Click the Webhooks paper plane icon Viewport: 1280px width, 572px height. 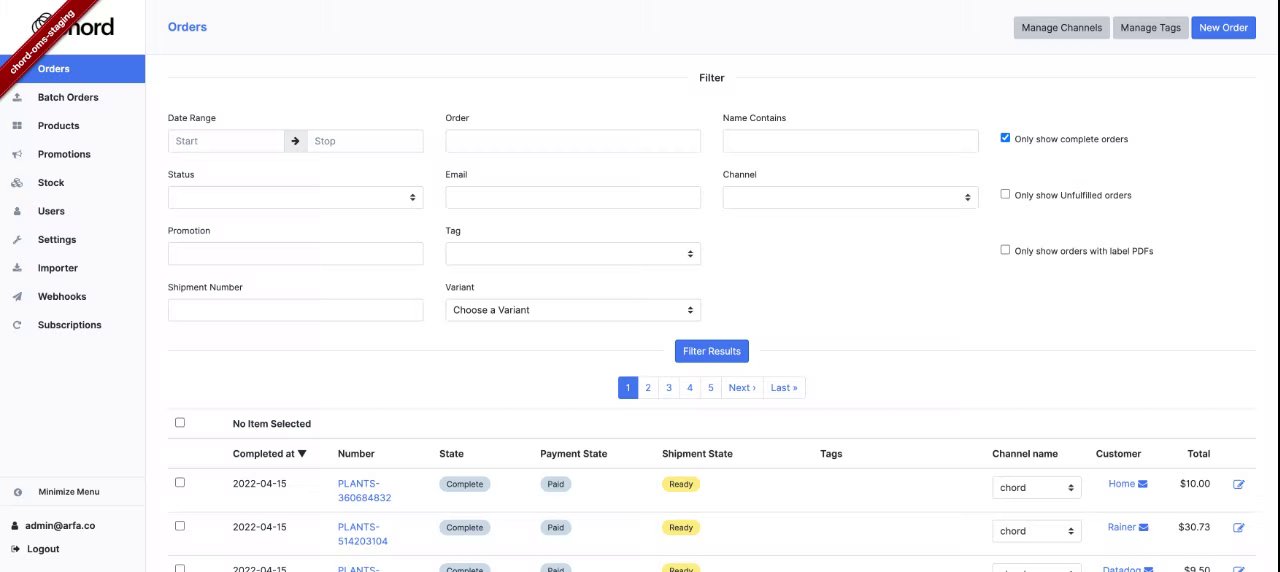[x=17, y=297]
